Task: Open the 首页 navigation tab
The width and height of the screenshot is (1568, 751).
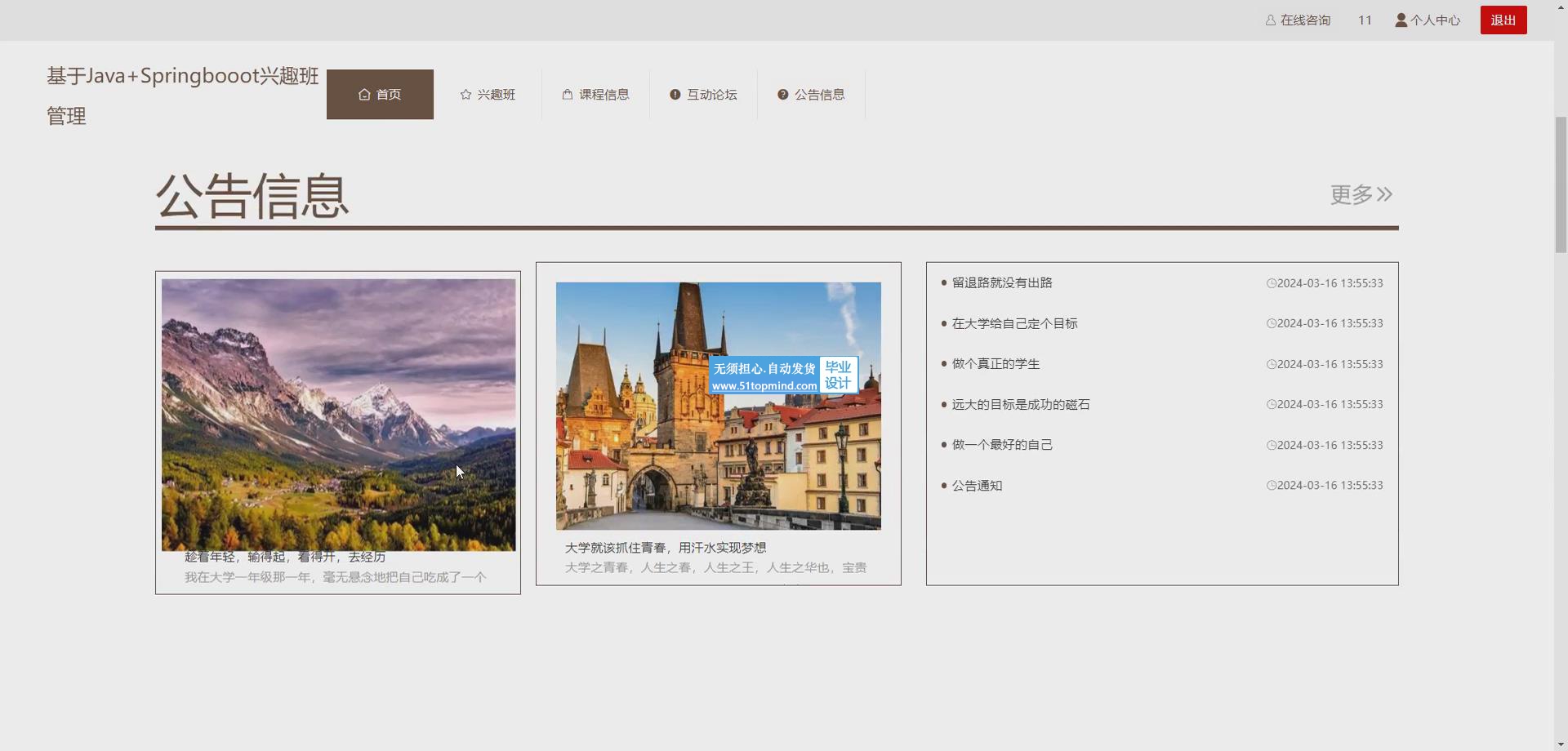Action: [380, 95]
